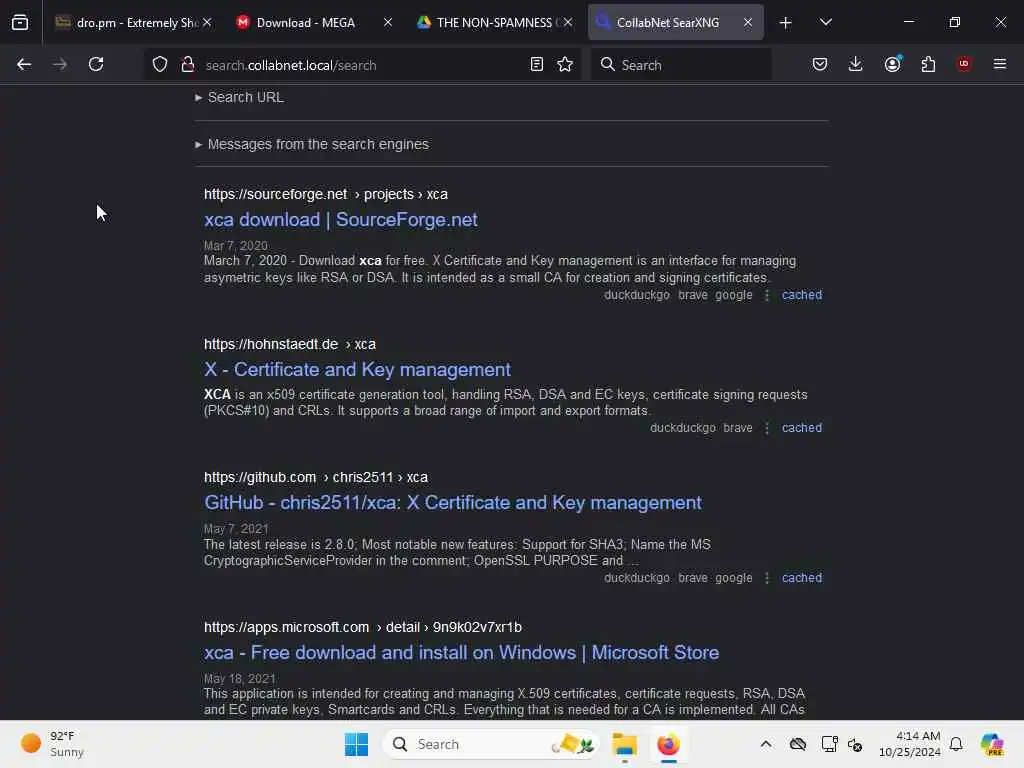Screen dimensions: 1024x768
Task: Open Firefox View tab overview icon
Action: [20, 22]
